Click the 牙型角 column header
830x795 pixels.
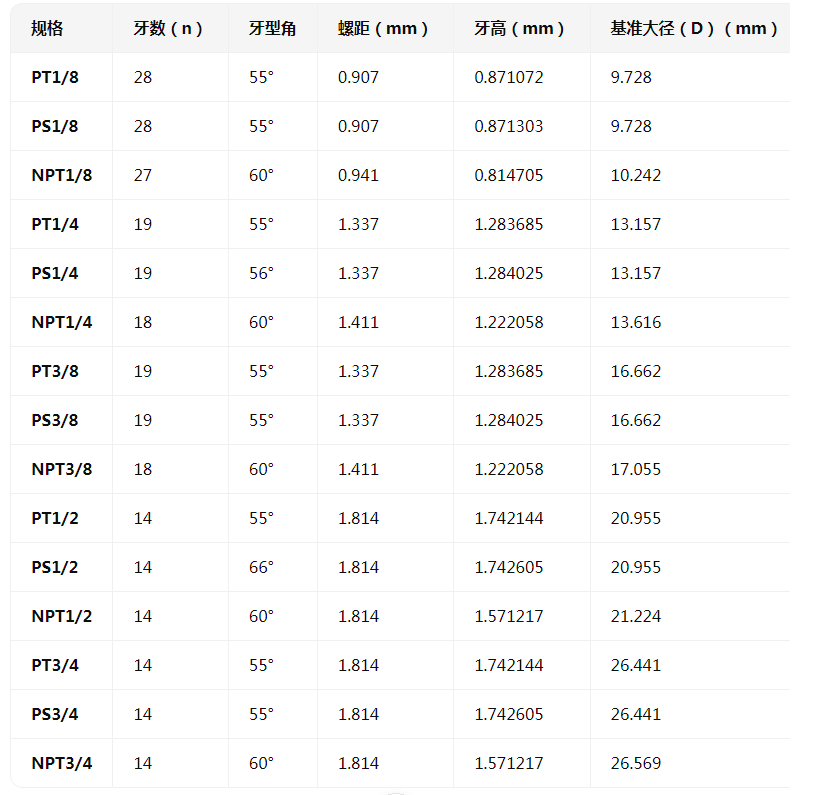(272, 29)
